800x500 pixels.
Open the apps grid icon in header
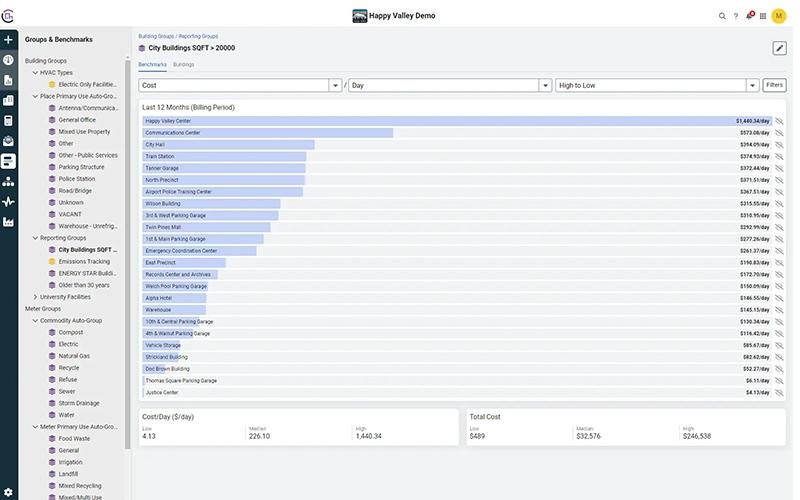[x=763, y=16]
